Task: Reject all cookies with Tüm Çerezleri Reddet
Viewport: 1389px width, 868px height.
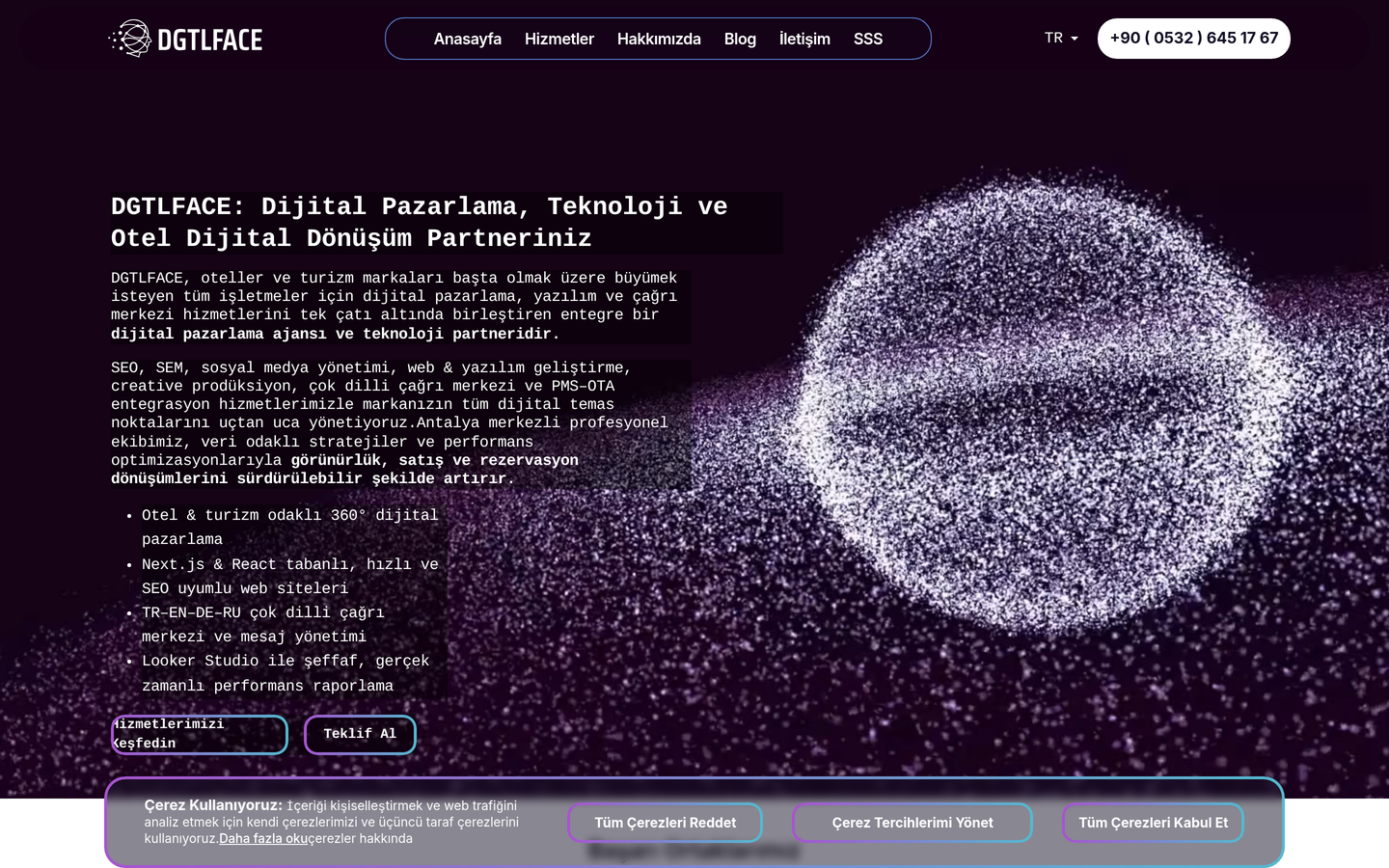Action: [x=666, y=823]
